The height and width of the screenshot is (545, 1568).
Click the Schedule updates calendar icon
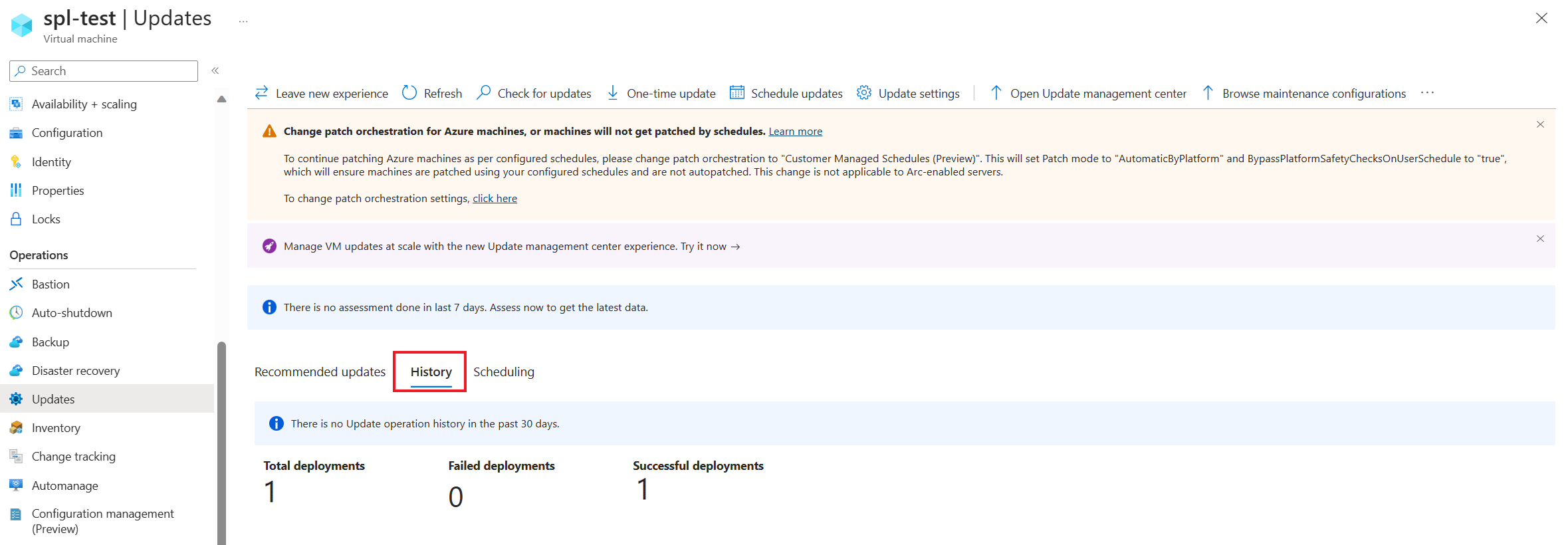[x=737, y=93]
